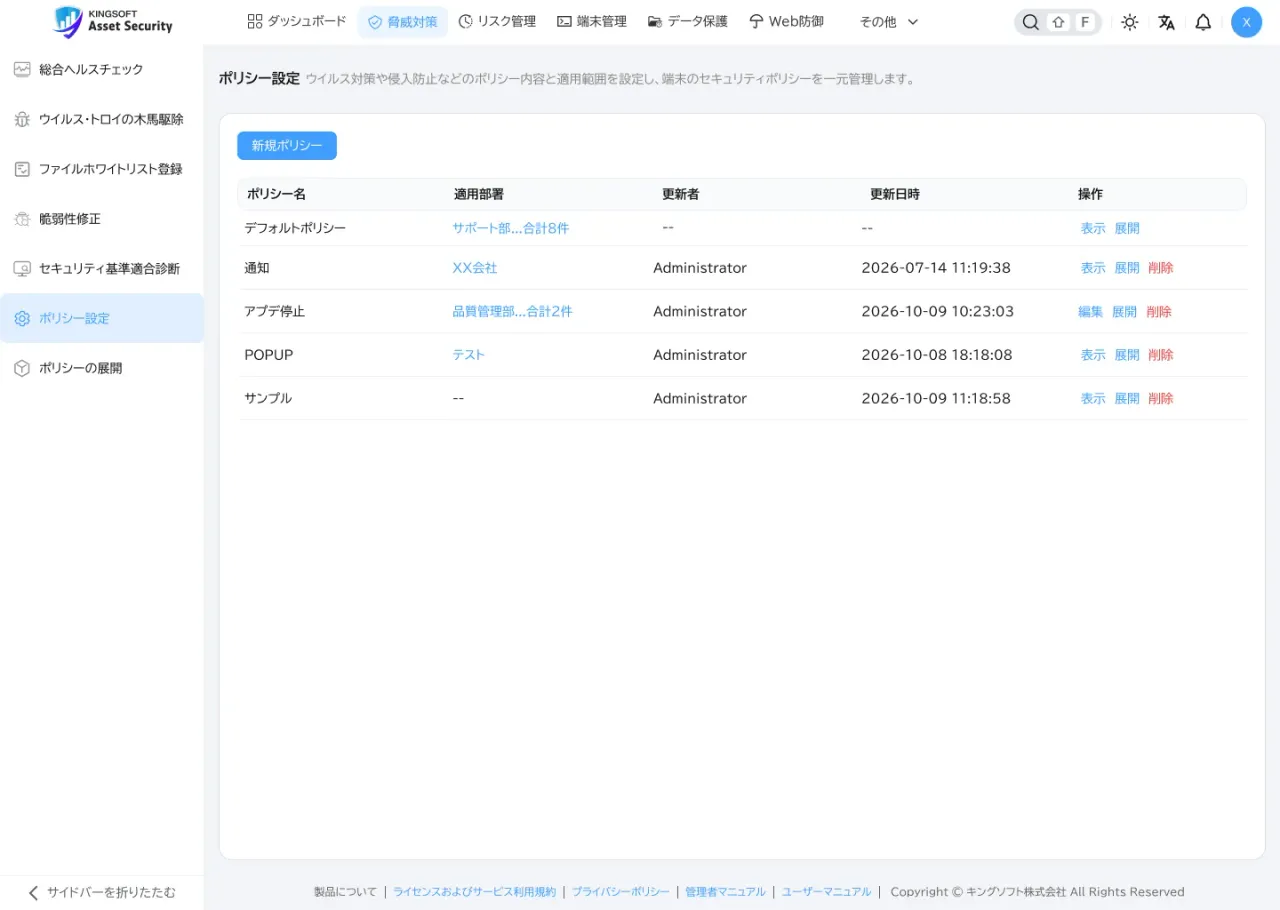Open the search box icon
The height and width of the screenshot is (910, 1280).
[1030, 22]
